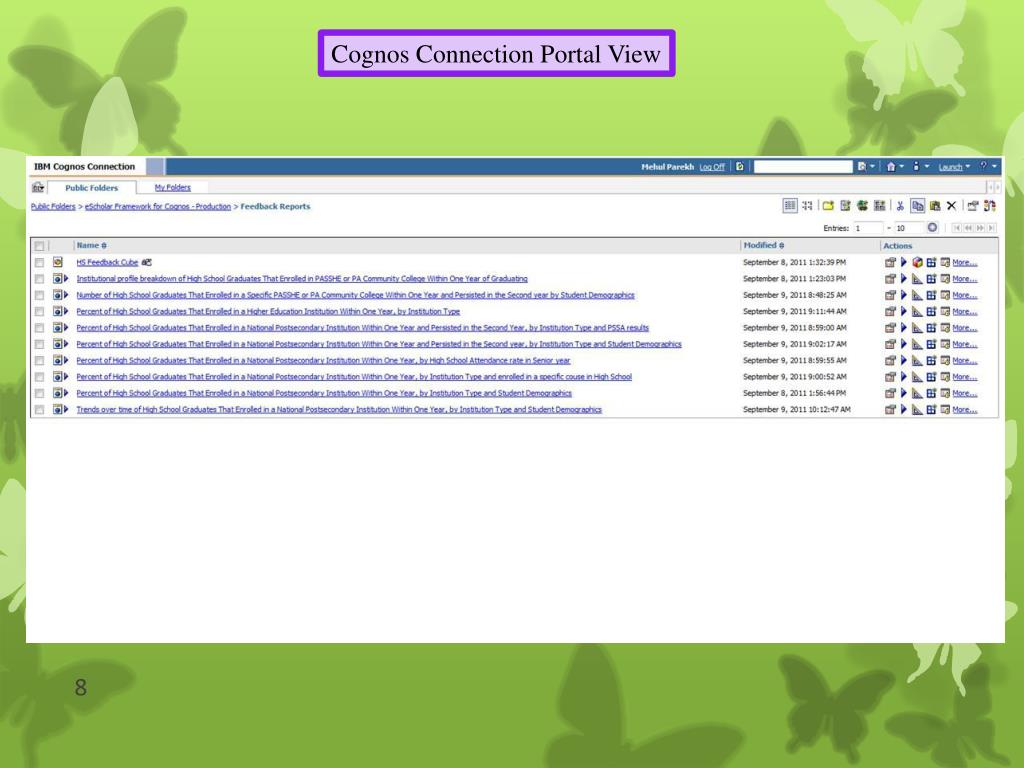Open Report Studio for Higher Education Institution report
This screenshot has width=1024, height=768.
(x=918, y=312)
